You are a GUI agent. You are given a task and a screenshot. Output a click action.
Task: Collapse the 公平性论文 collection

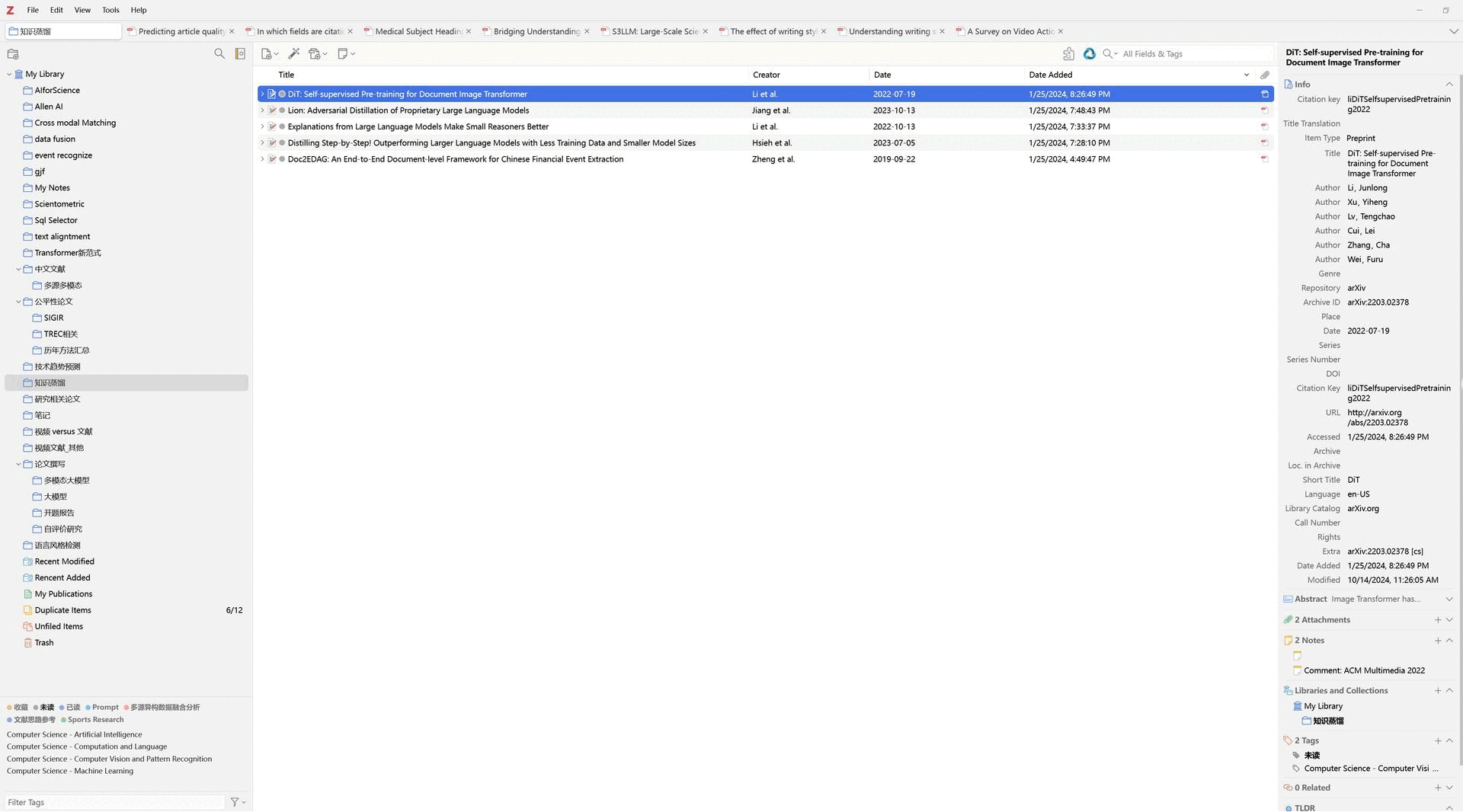click(18, 302)
